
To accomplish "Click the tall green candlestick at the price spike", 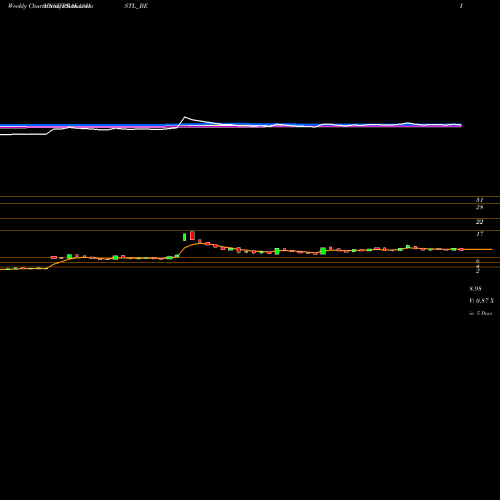I will point(184,237).
